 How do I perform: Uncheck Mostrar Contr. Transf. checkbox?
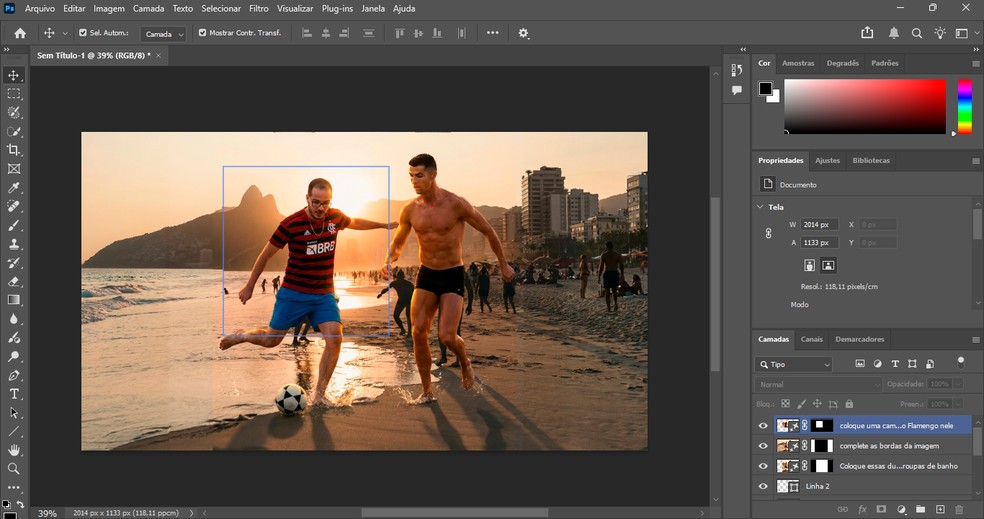[x=203, y=33]
